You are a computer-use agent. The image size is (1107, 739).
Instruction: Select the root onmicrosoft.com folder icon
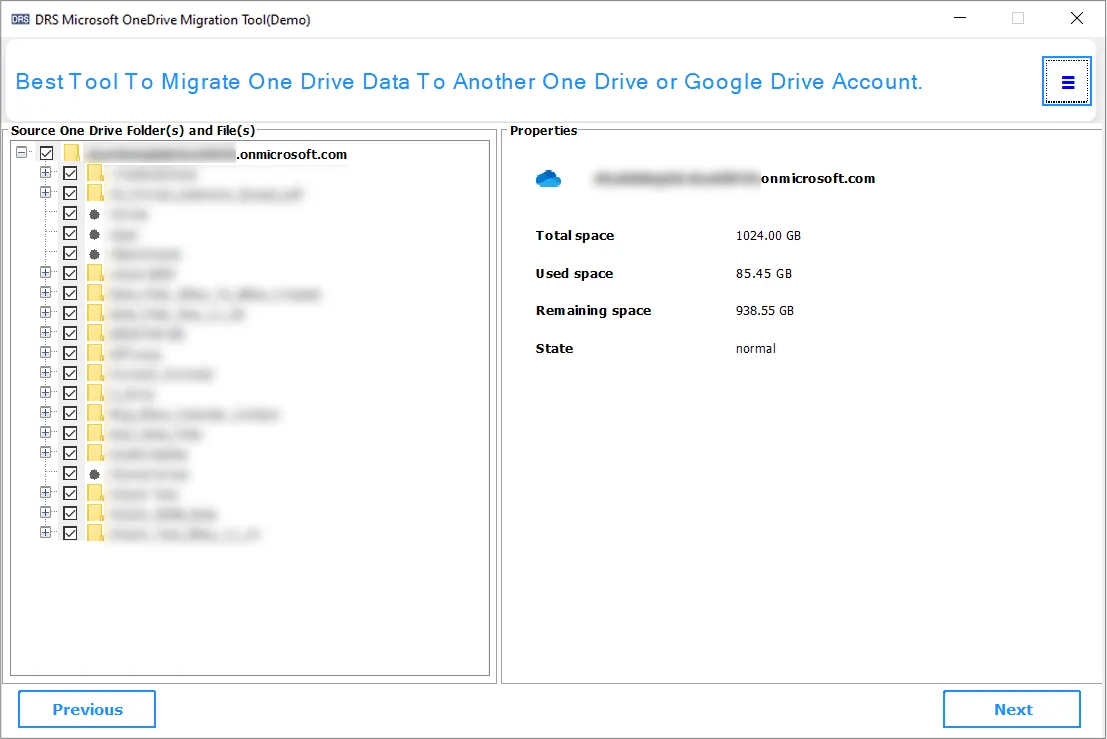[x=72, y=153]
